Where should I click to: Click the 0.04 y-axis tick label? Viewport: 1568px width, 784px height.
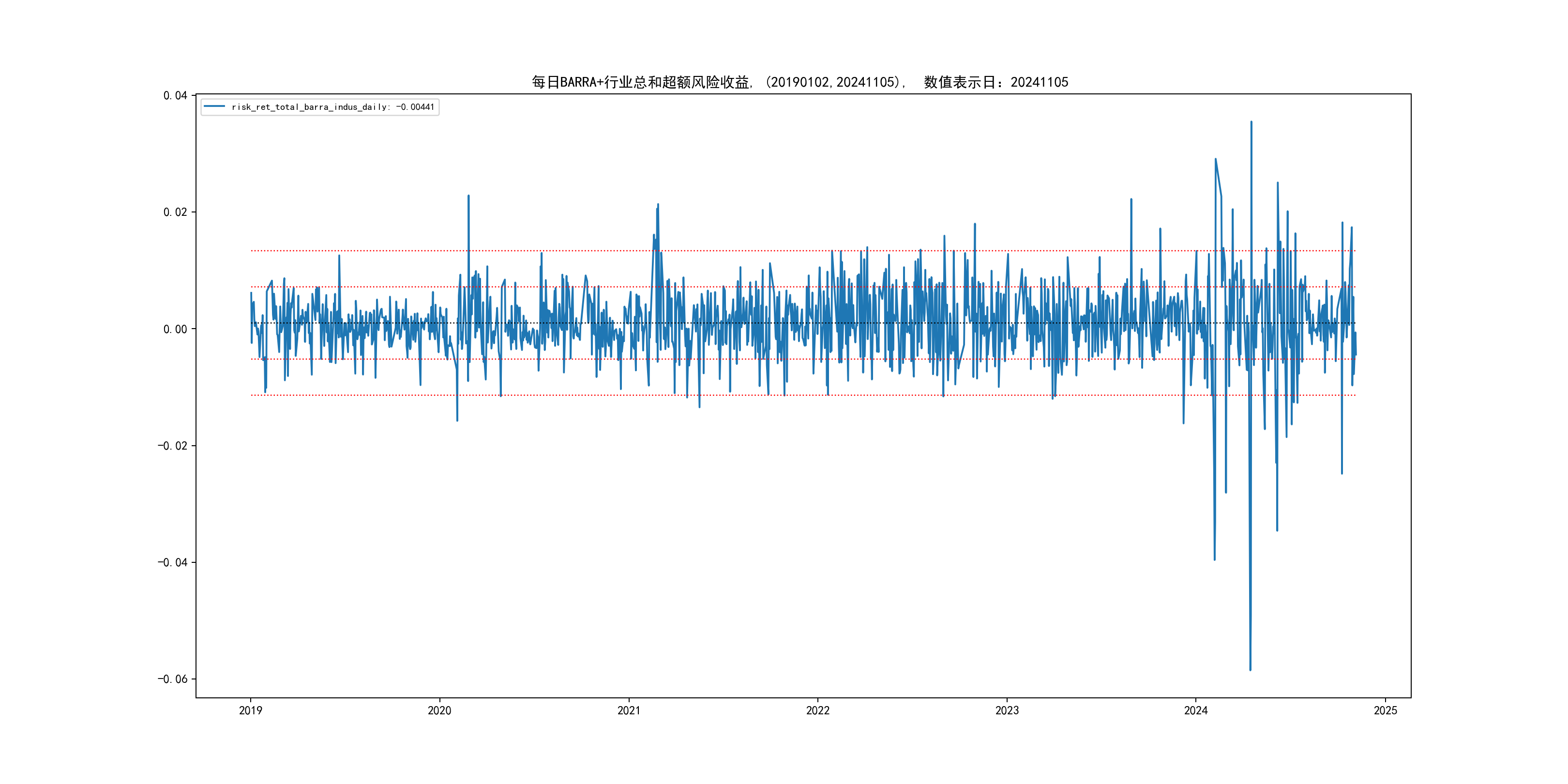pyautogui.click(x=175, y=95)
